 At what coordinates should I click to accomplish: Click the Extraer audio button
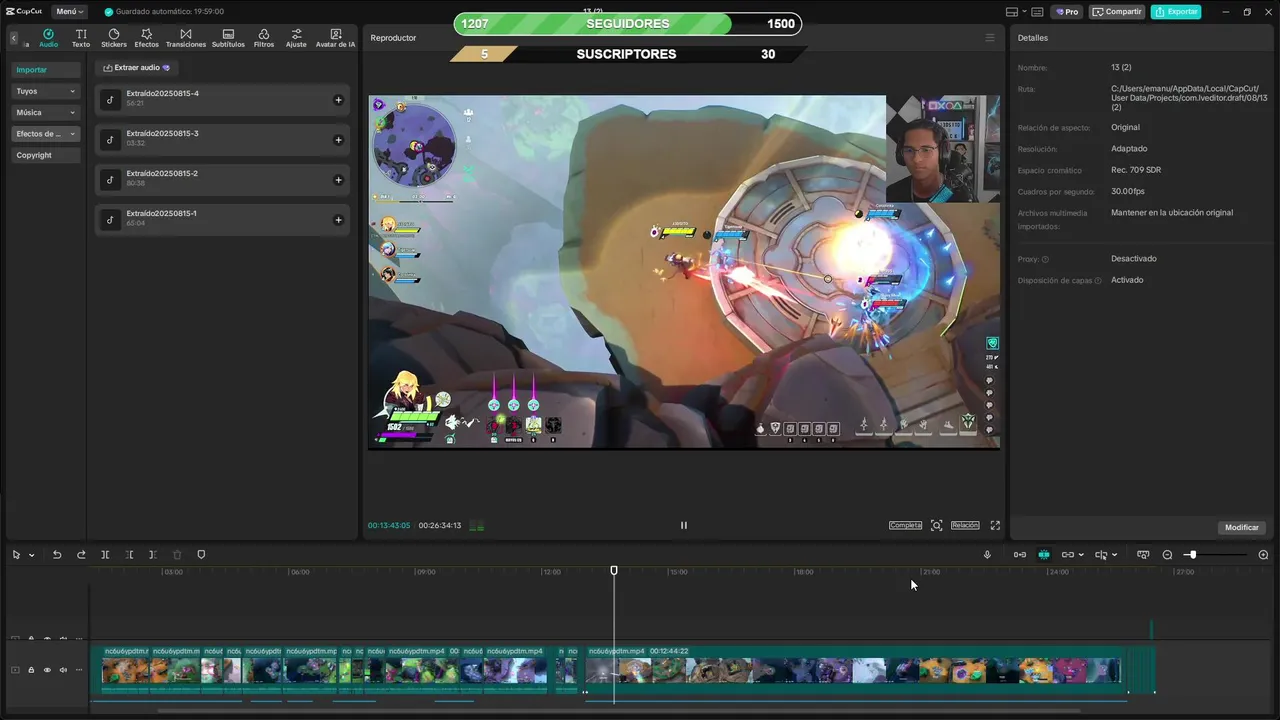(137, 68)
